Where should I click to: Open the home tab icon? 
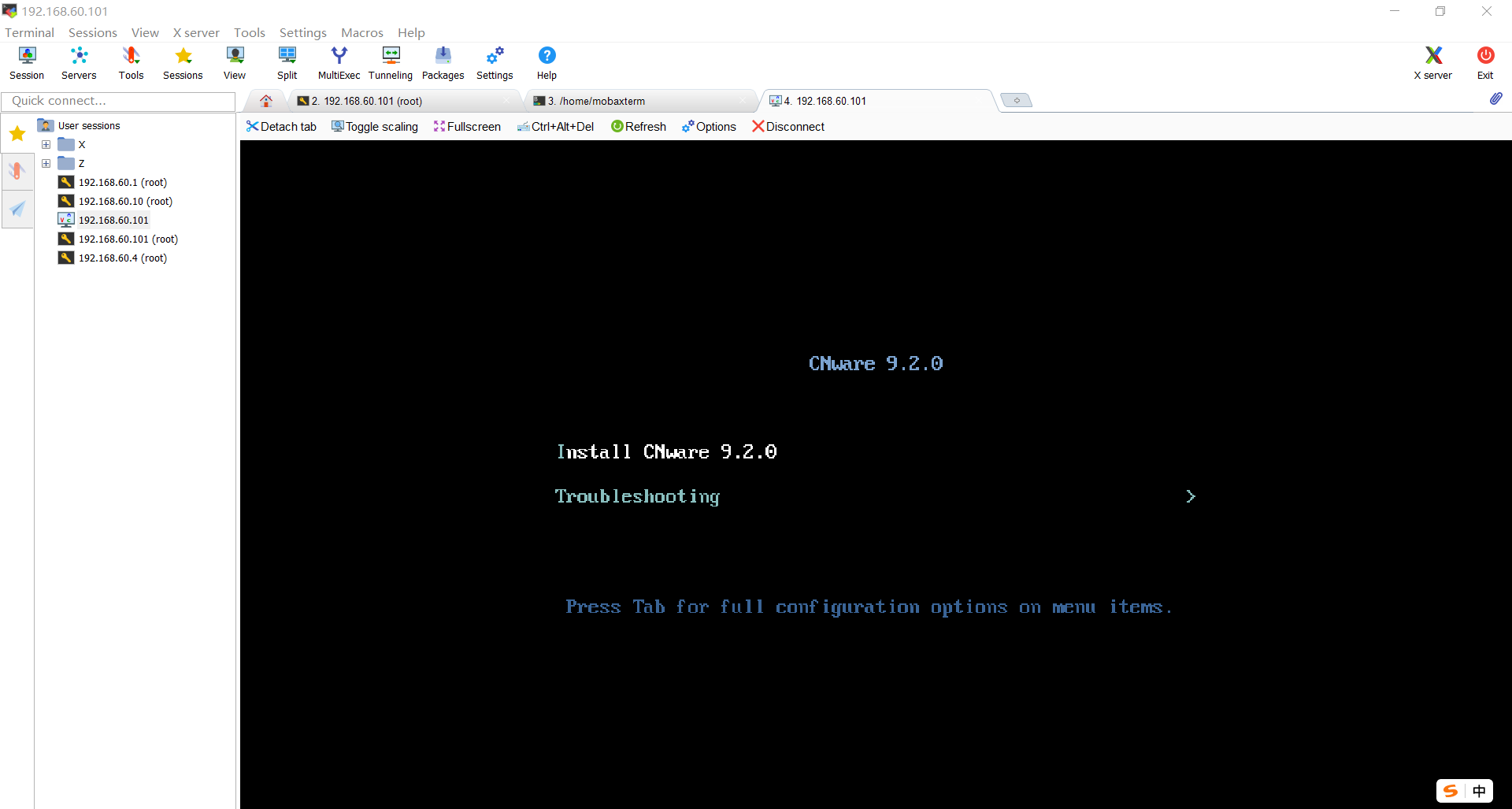click(x=266, y=101)
